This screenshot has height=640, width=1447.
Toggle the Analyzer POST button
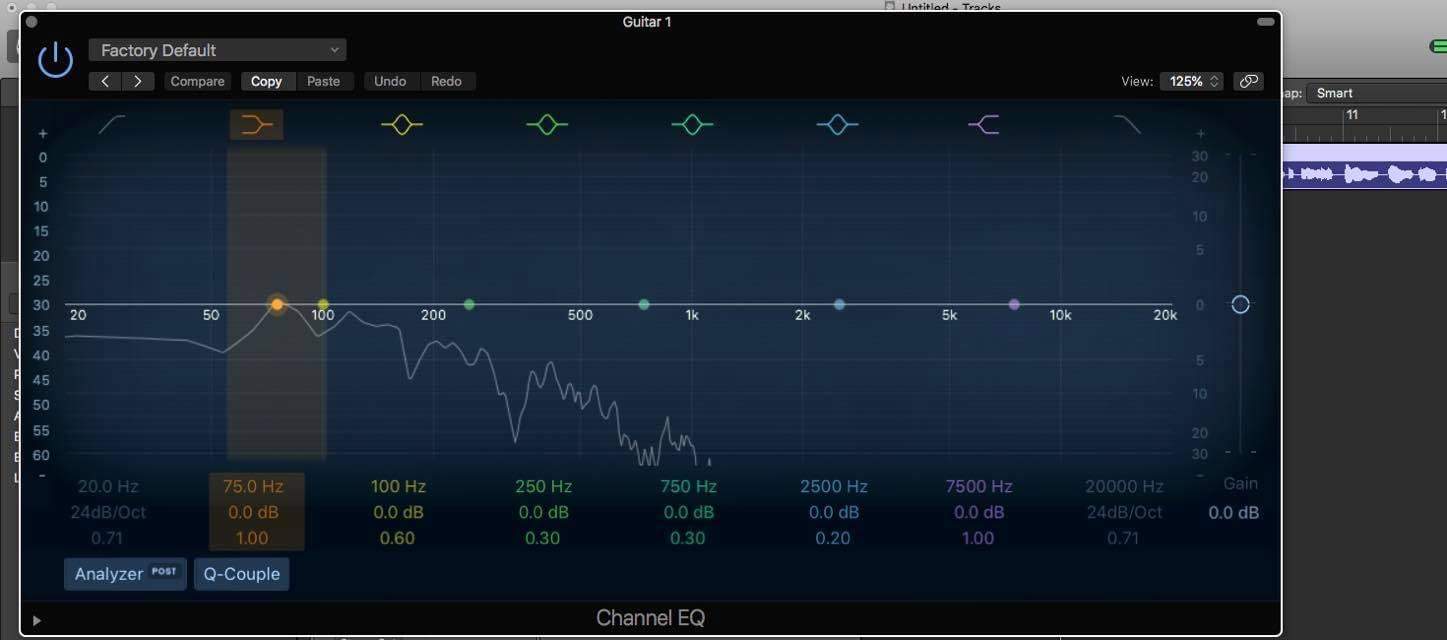click(x=125, y=574)
